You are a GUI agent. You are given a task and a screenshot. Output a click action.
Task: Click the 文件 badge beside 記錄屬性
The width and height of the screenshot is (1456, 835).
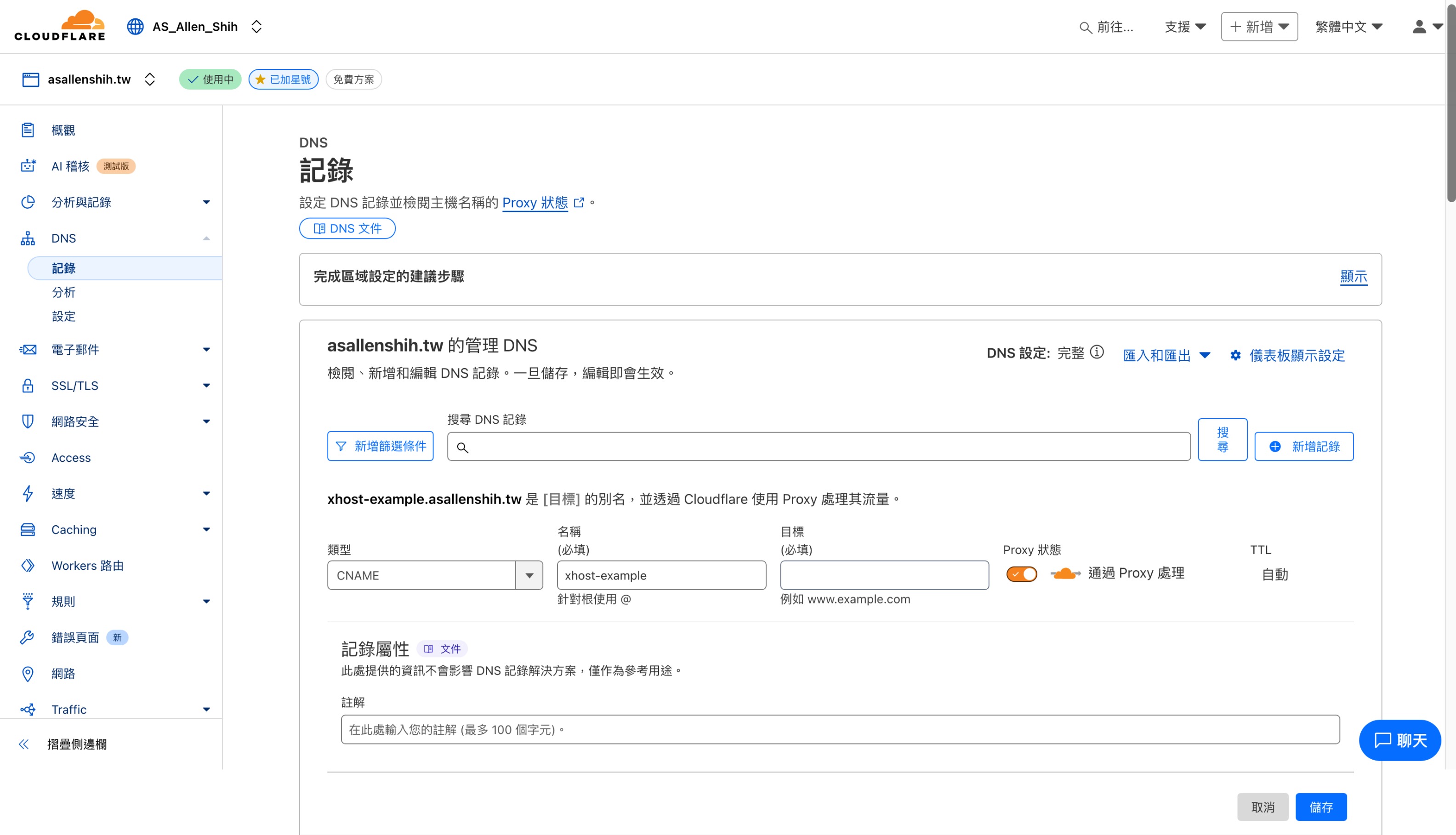[442, 648]
